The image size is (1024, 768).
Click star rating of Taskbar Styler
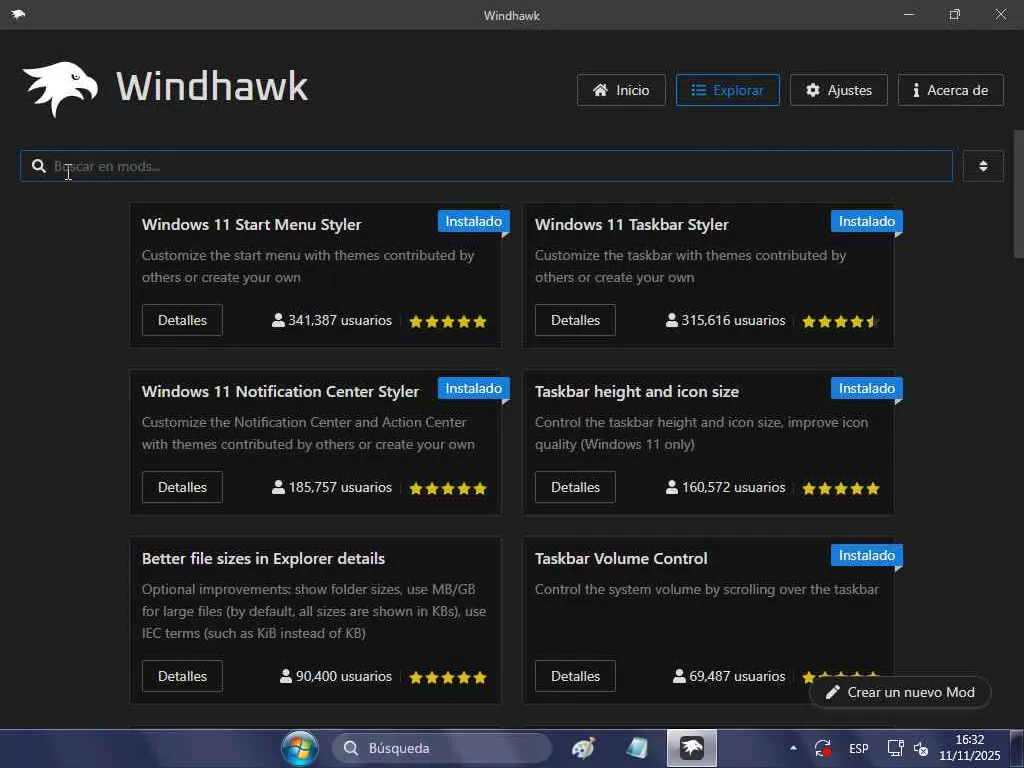click(840, 321)
